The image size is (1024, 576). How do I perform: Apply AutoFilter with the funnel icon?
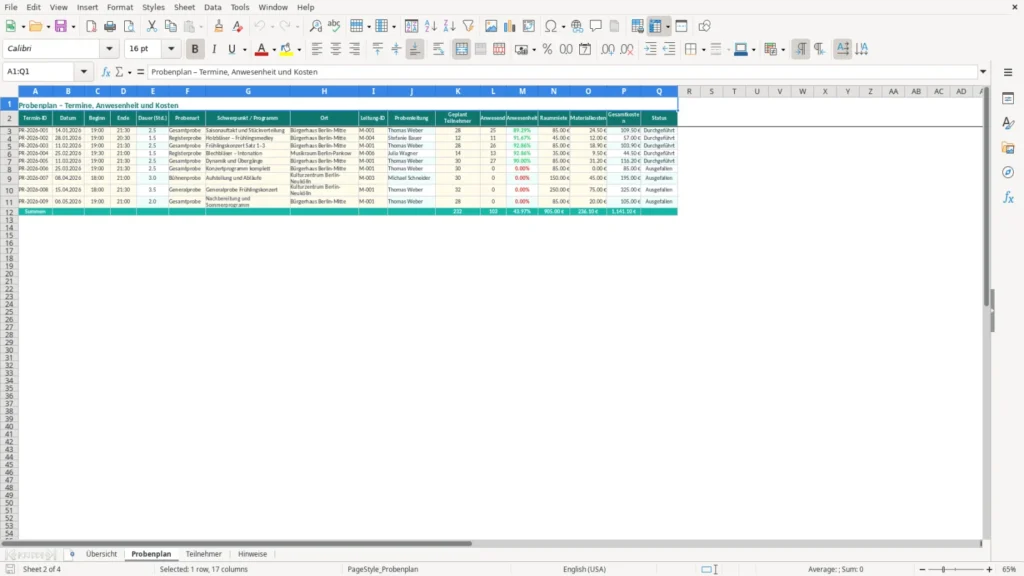coord(468,26)
